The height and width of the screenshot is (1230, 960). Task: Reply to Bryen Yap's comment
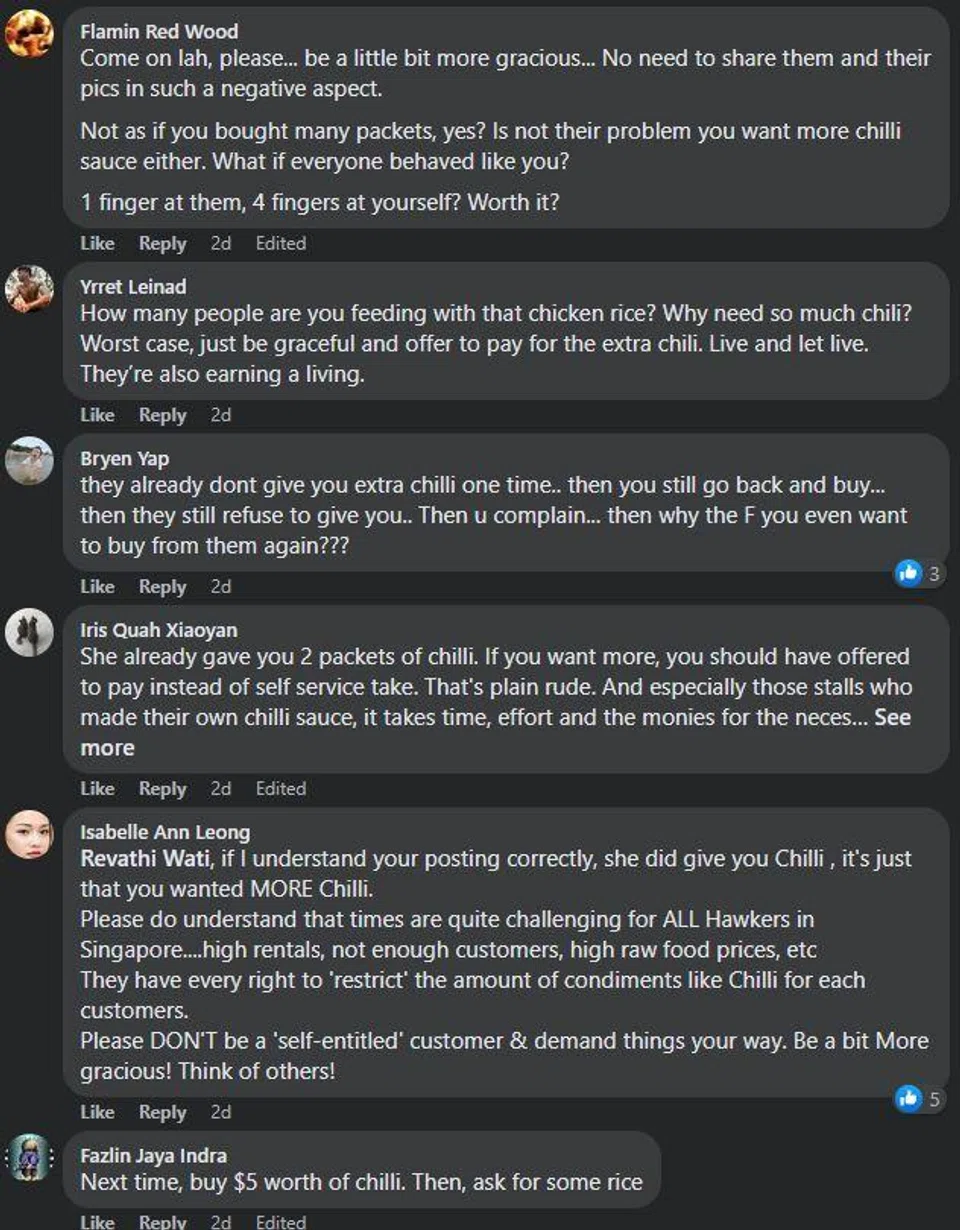click(x=162, y=587)
